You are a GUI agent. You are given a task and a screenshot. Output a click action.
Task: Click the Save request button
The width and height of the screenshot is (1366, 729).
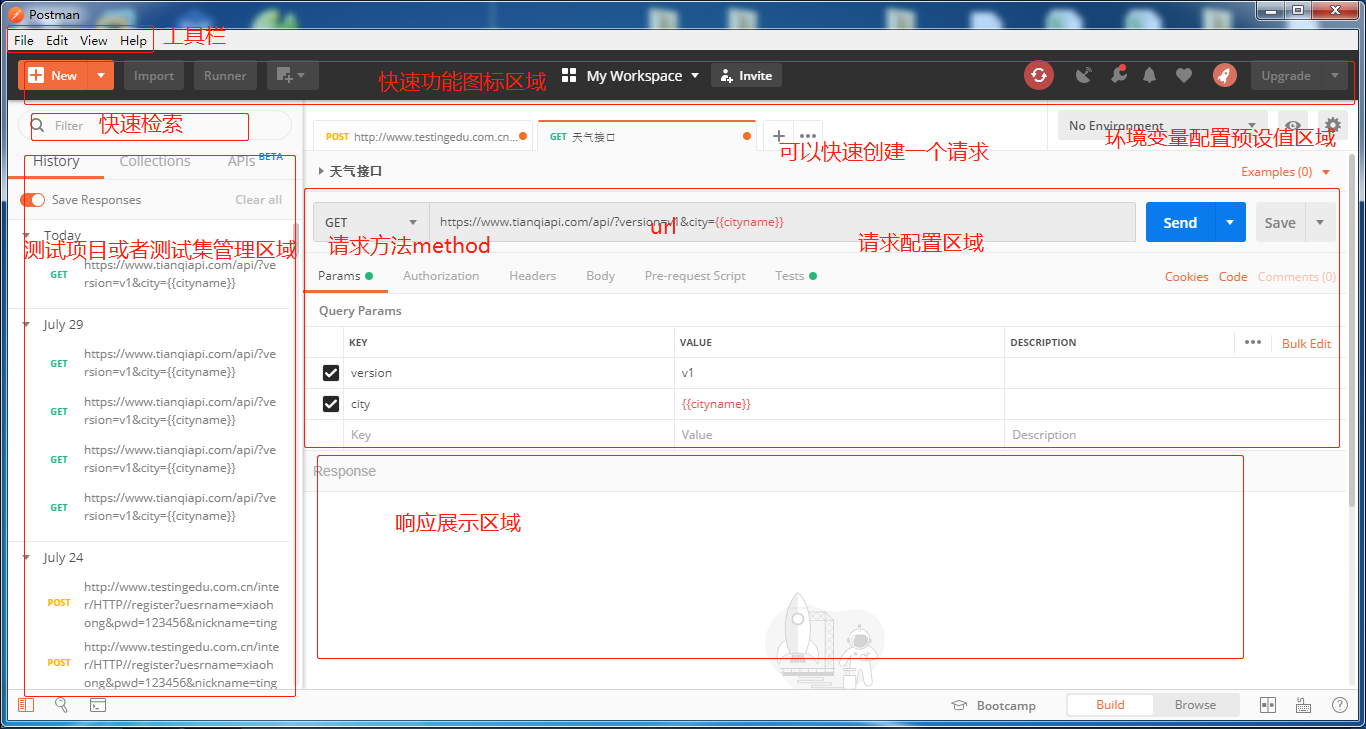[x=1280, y=222]
